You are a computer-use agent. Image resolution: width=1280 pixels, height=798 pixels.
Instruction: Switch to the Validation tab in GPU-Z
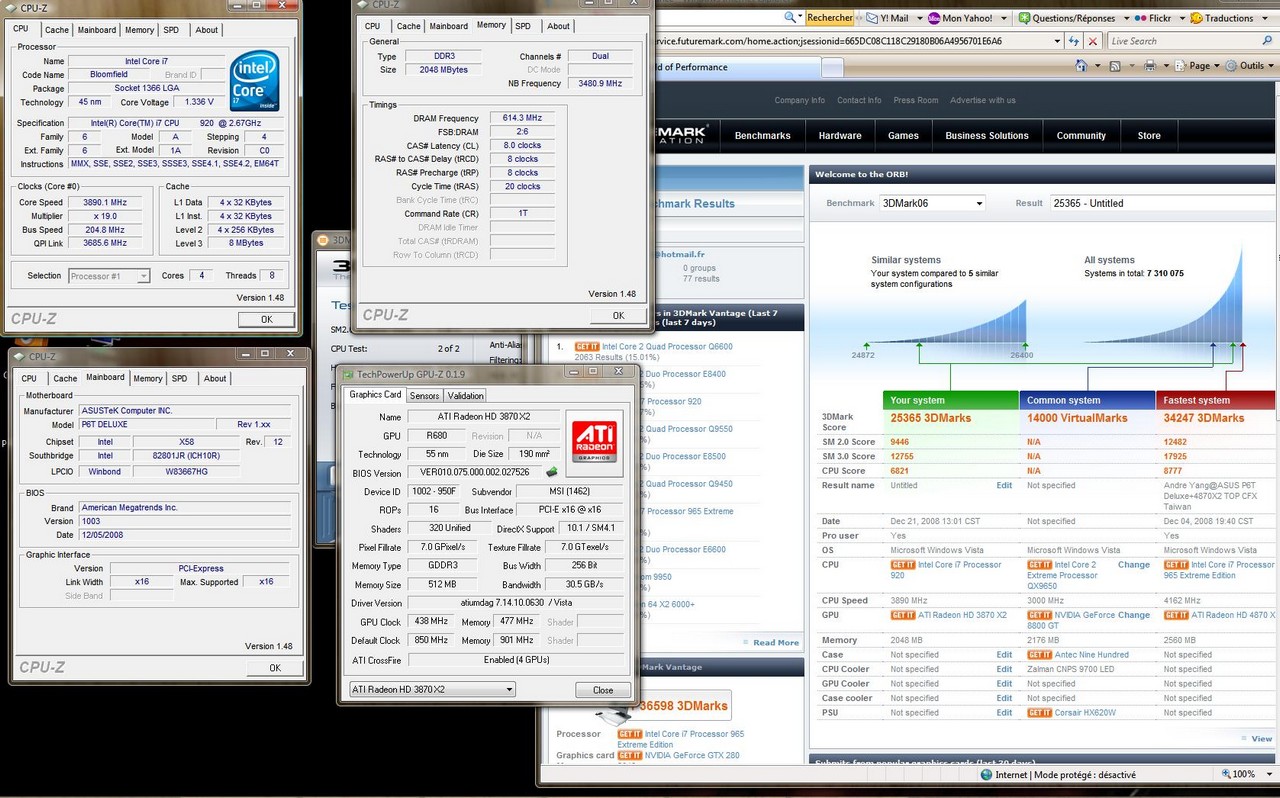[x=465, y=395]
